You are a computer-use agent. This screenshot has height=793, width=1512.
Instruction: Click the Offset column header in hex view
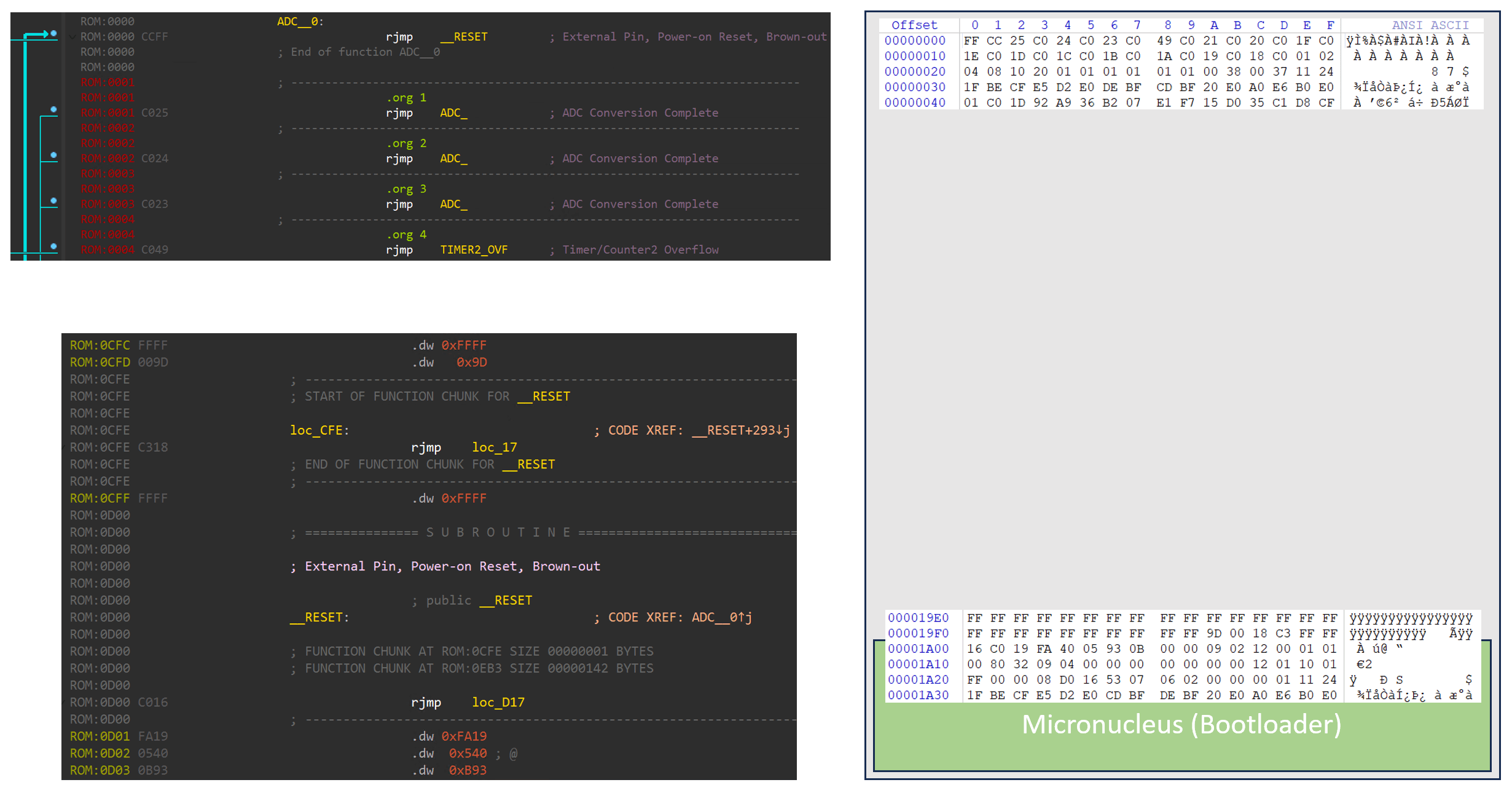coord(914,25)
